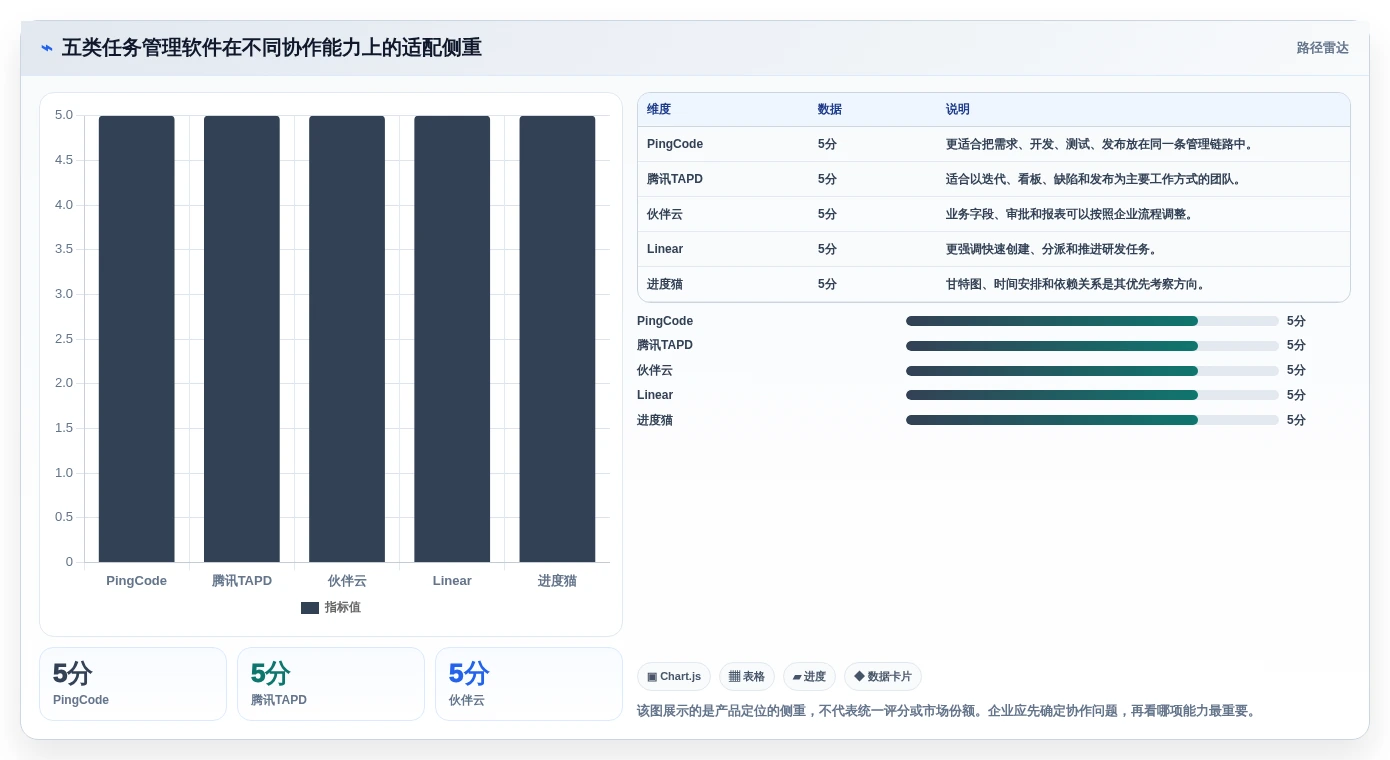Click the 腾讯TAPD progress bar
Image resolution: width=1390 pixels, height=760 pixels.
click(1092, 346)
